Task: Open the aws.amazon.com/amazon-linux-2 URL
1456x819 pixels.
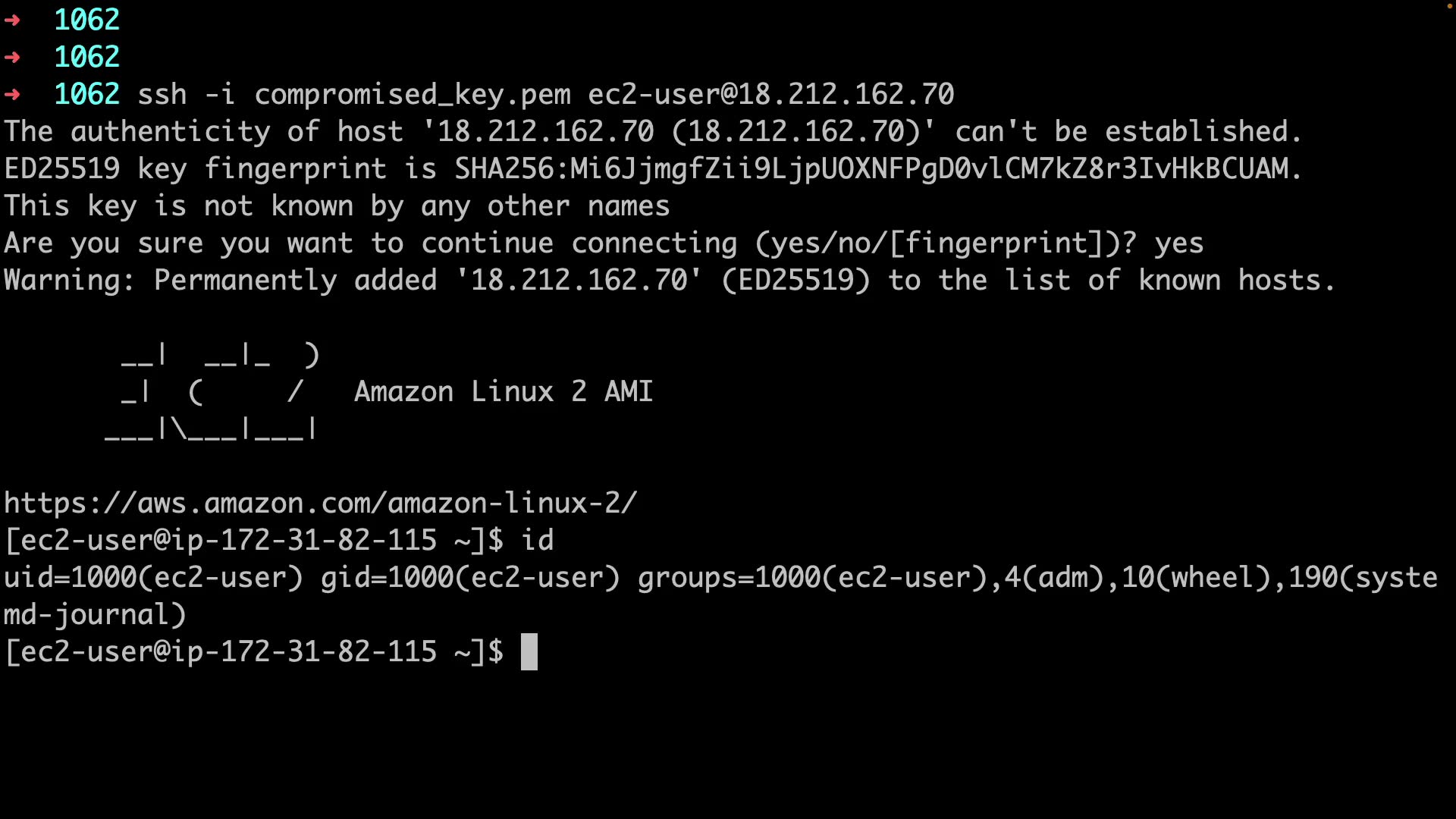Action: coord(320,504)
